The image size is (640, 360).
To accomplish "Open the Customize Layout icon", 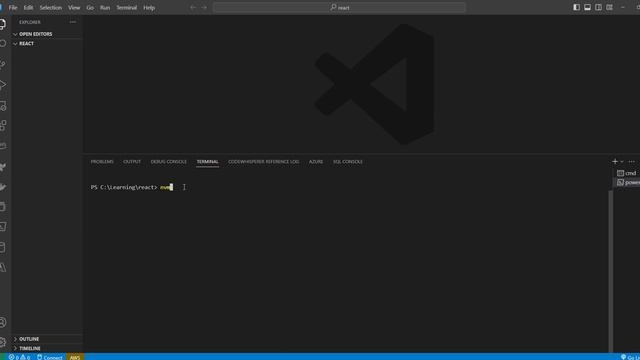I will (609, 7).
